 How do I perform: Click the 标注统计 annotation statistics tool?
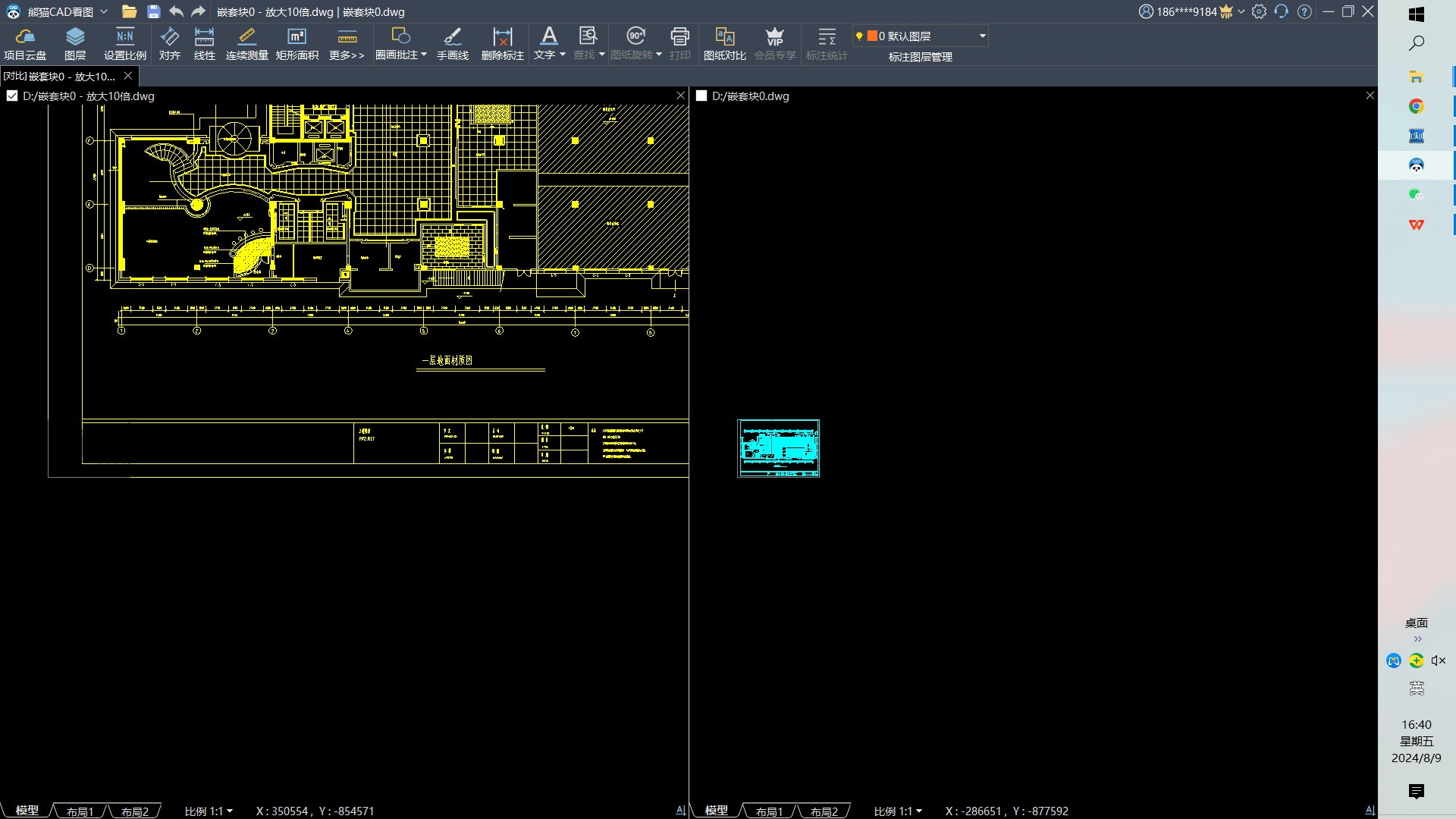(827, 44)
